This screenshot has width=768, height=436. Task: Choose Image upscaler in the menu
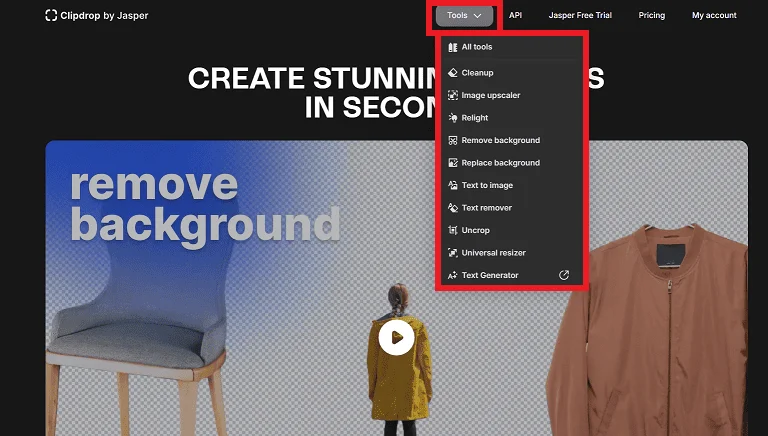(x=511, y=95)
